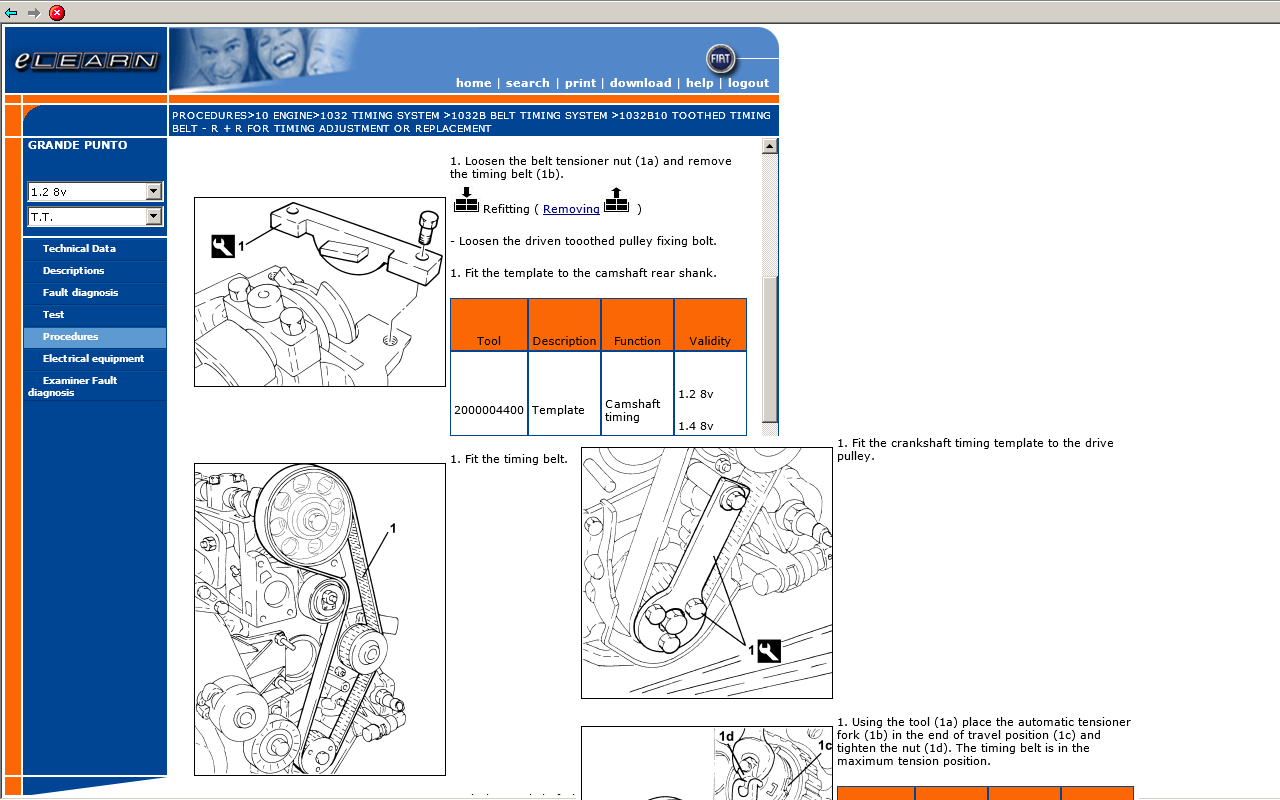The image size is (1280, 800).
Task: Click the timing belt diagram image
Action: point(320,619)
